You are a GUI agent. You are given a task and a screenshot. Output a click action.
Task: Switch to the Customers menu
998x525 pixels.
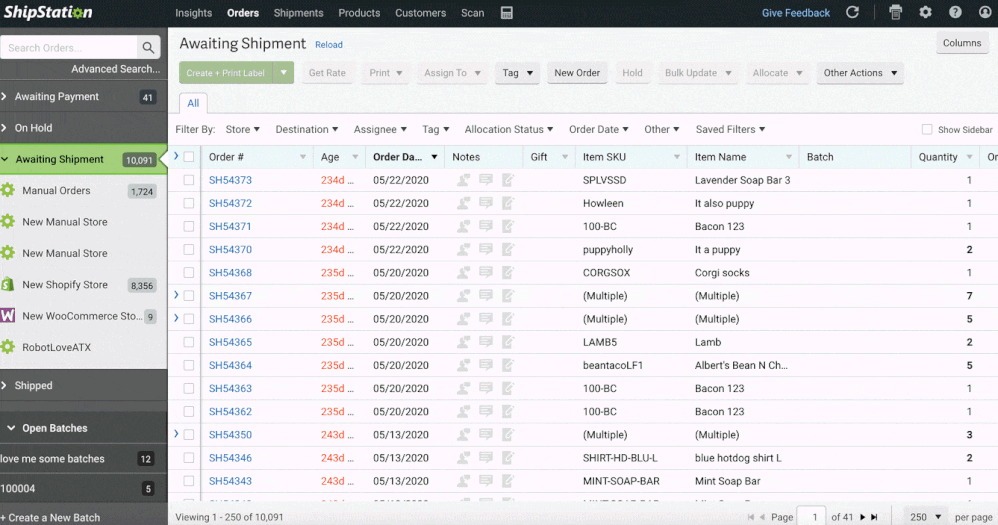(x=420, y=13)
